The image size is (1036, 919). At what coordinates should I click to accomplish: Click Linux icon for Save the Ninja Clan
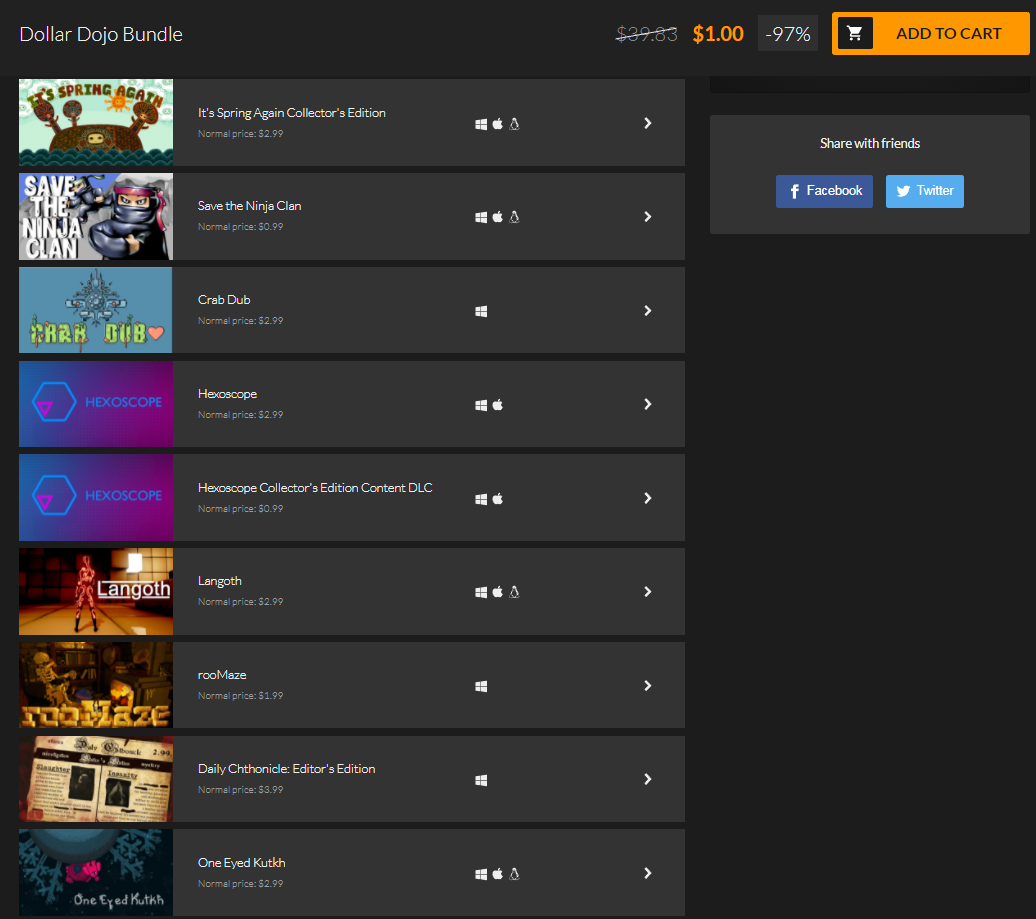(x=514, y=217)
